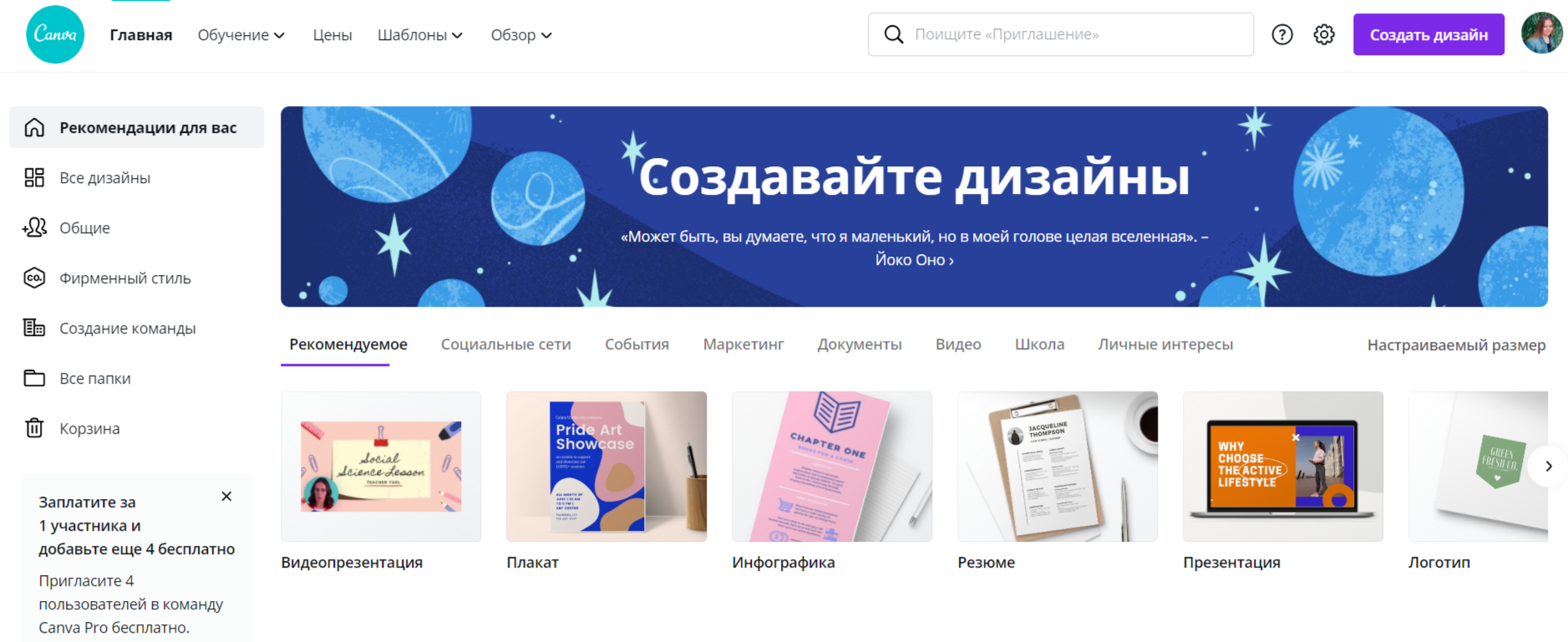Click the Создание команды building icon

[34, 328]
